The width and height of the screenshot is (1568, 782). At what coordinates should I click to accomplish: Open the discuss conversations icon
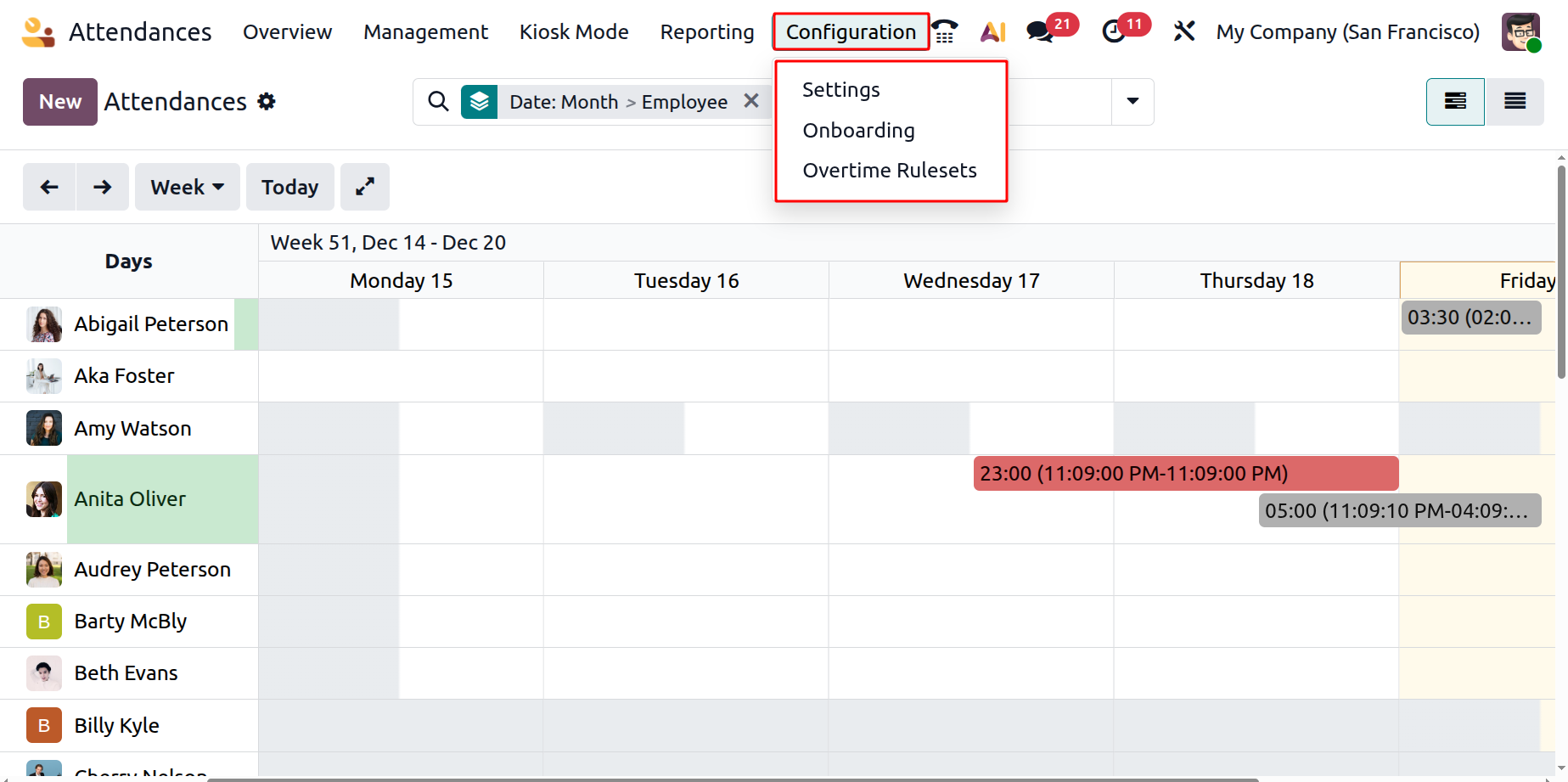tap(1040, 32)
